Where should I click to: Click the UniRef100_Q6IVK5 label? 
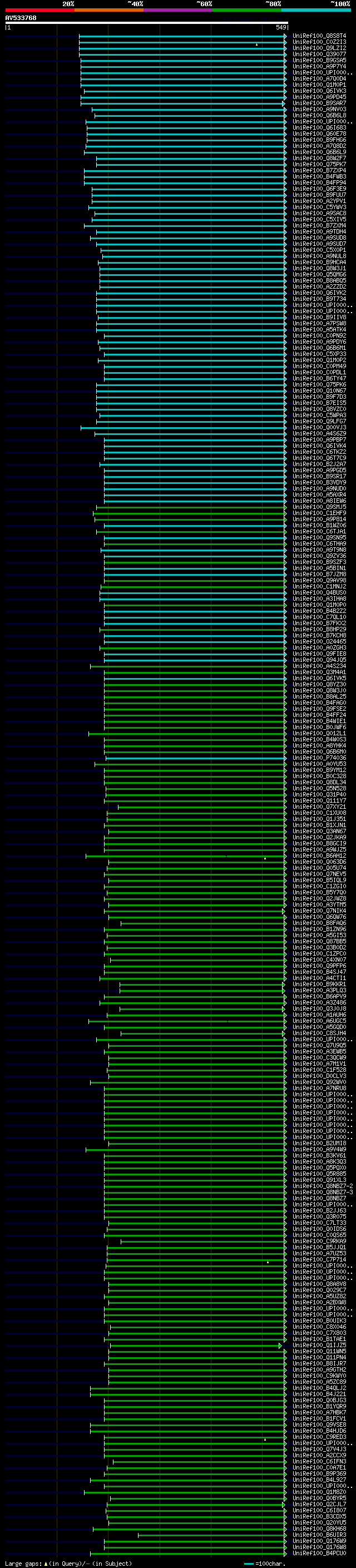[319, 678]
